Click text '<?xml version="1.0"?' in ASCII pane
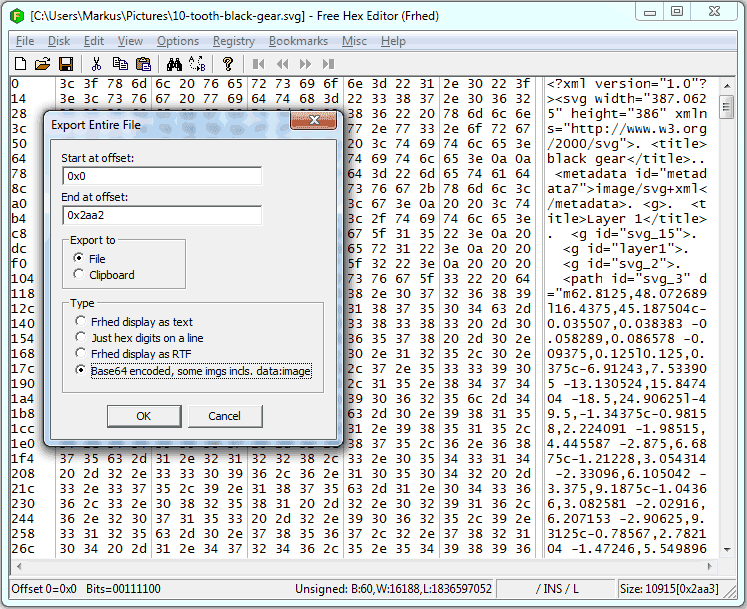This screenshot has height=609, width=747. (x=626, y=84)
